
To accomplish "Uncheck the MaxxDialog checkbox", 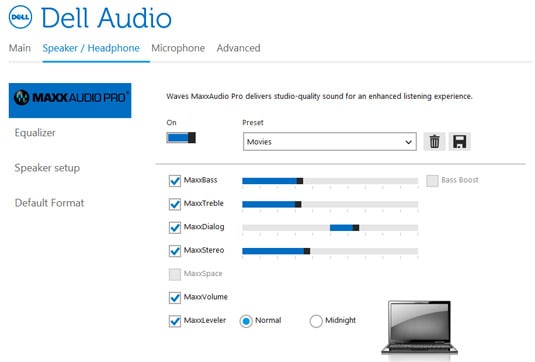I will click(x=175, y=227).
